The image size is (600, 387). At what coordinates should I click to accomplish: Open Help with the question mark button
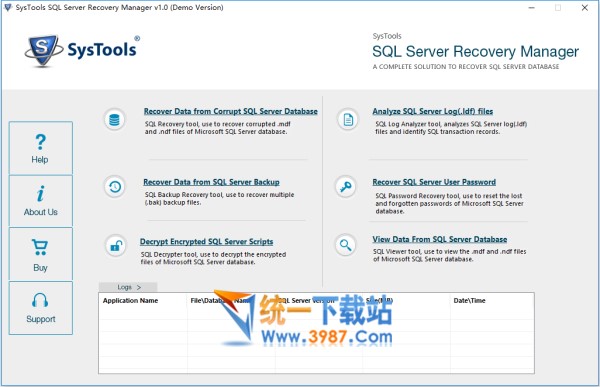(x=41, y=148)
